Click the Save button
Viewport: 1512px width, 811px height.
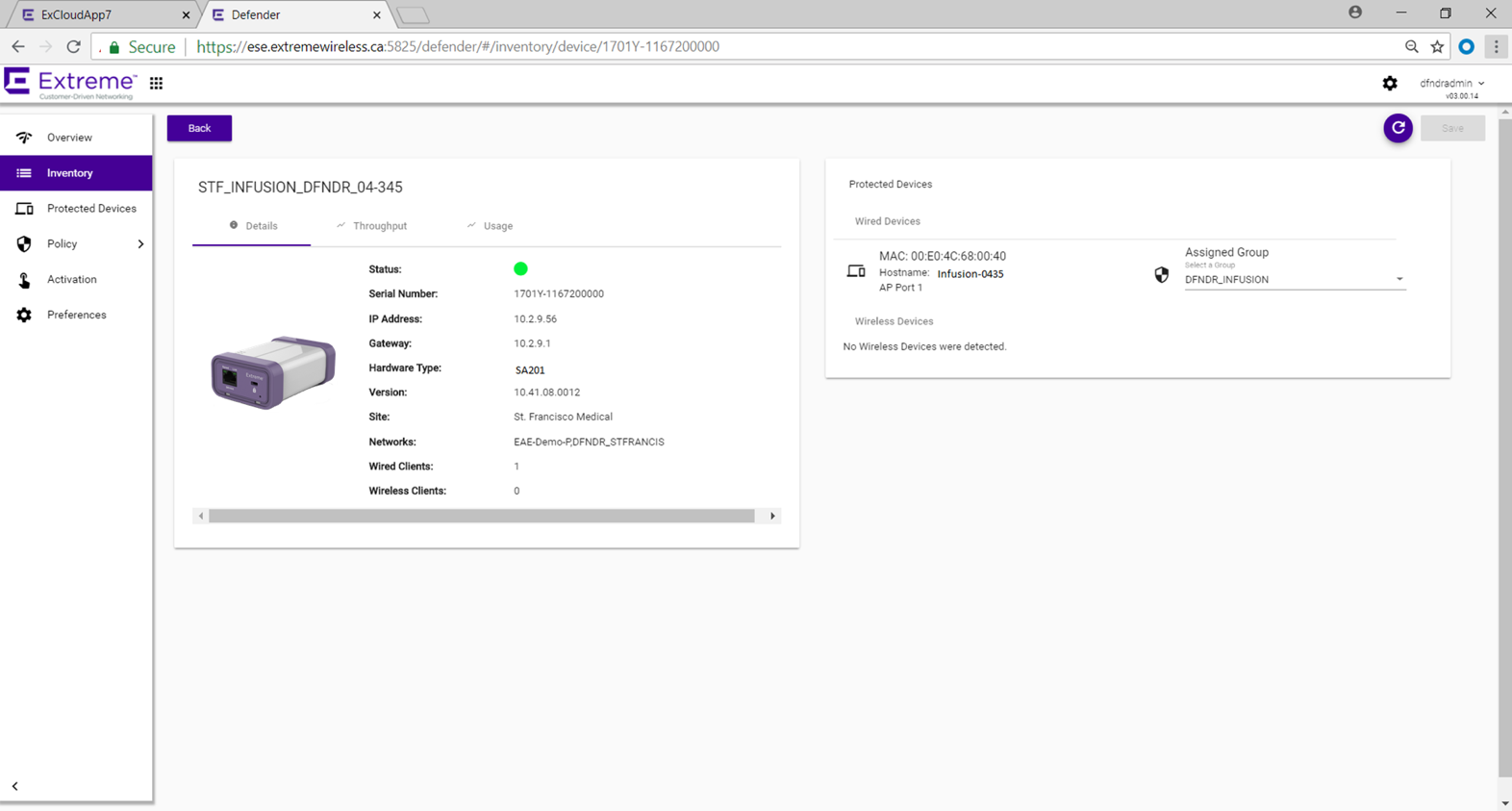(1452, 128)
